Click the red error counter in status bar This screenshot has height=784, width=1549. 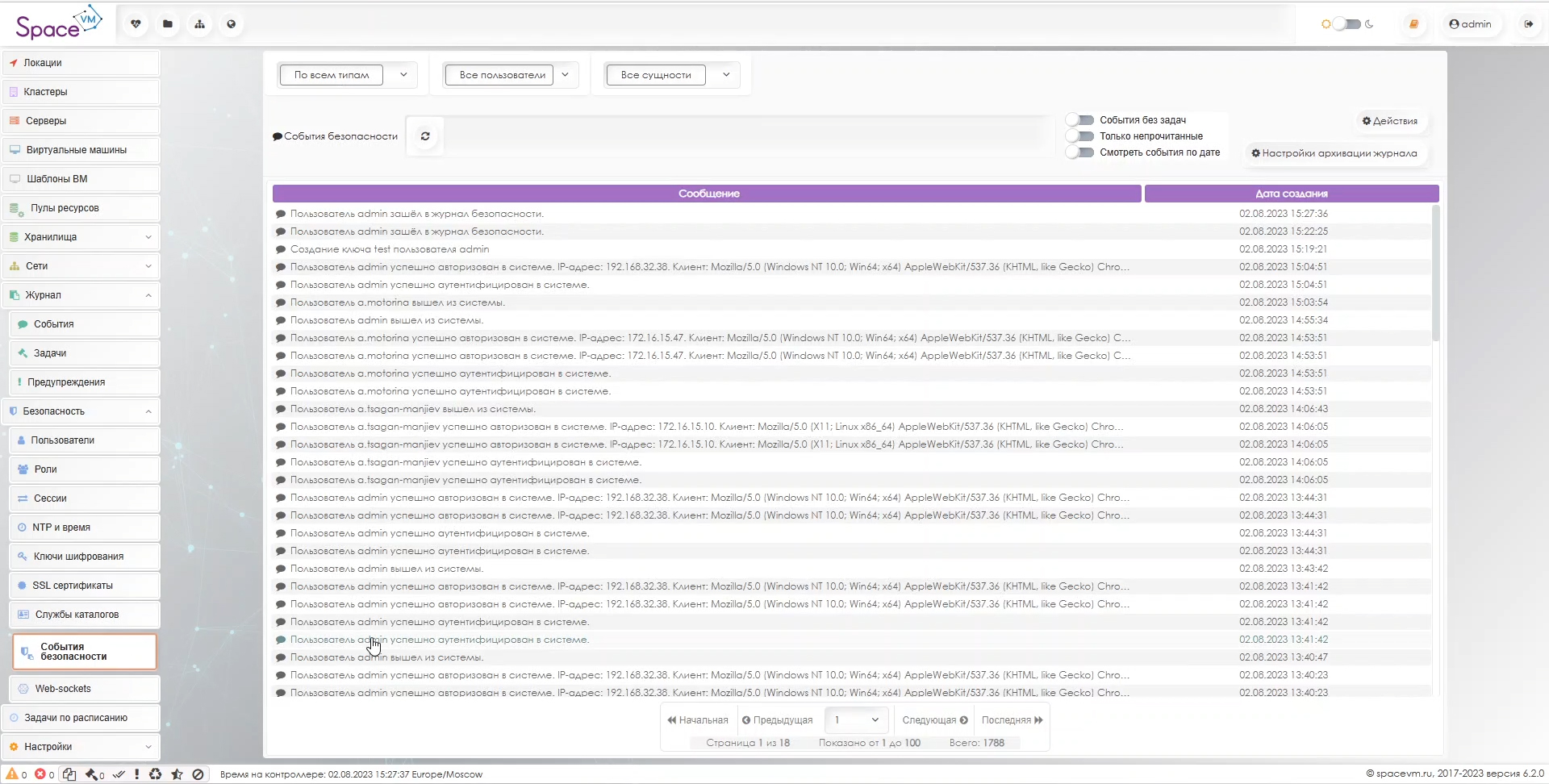tap(44, 774)
